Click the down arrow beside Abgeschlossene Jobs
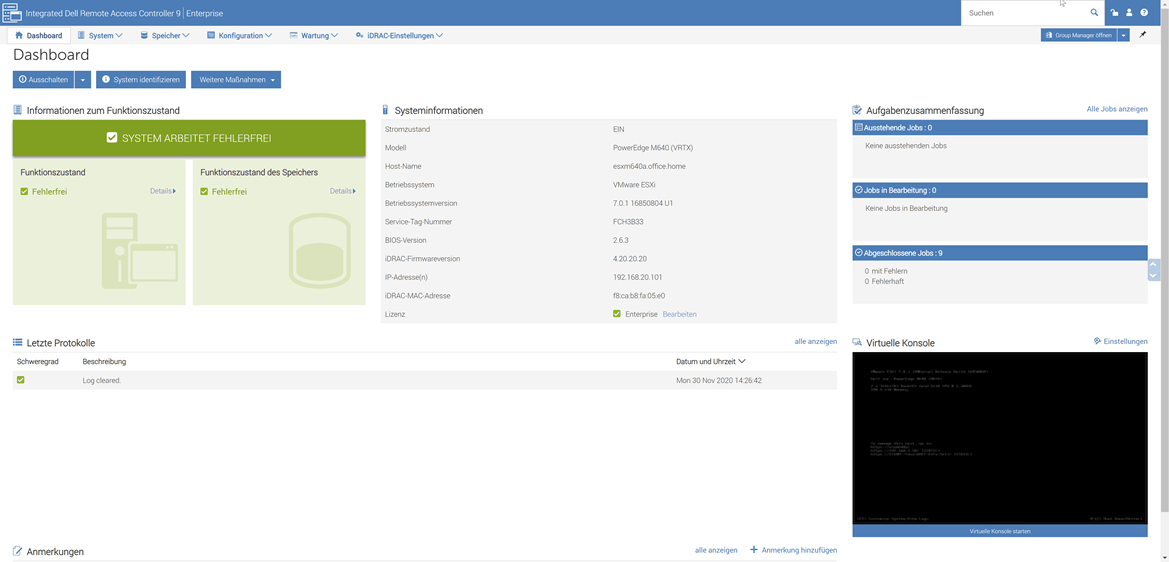The width and height of the screenshot is (1169, 562). tap(1153, 276)
